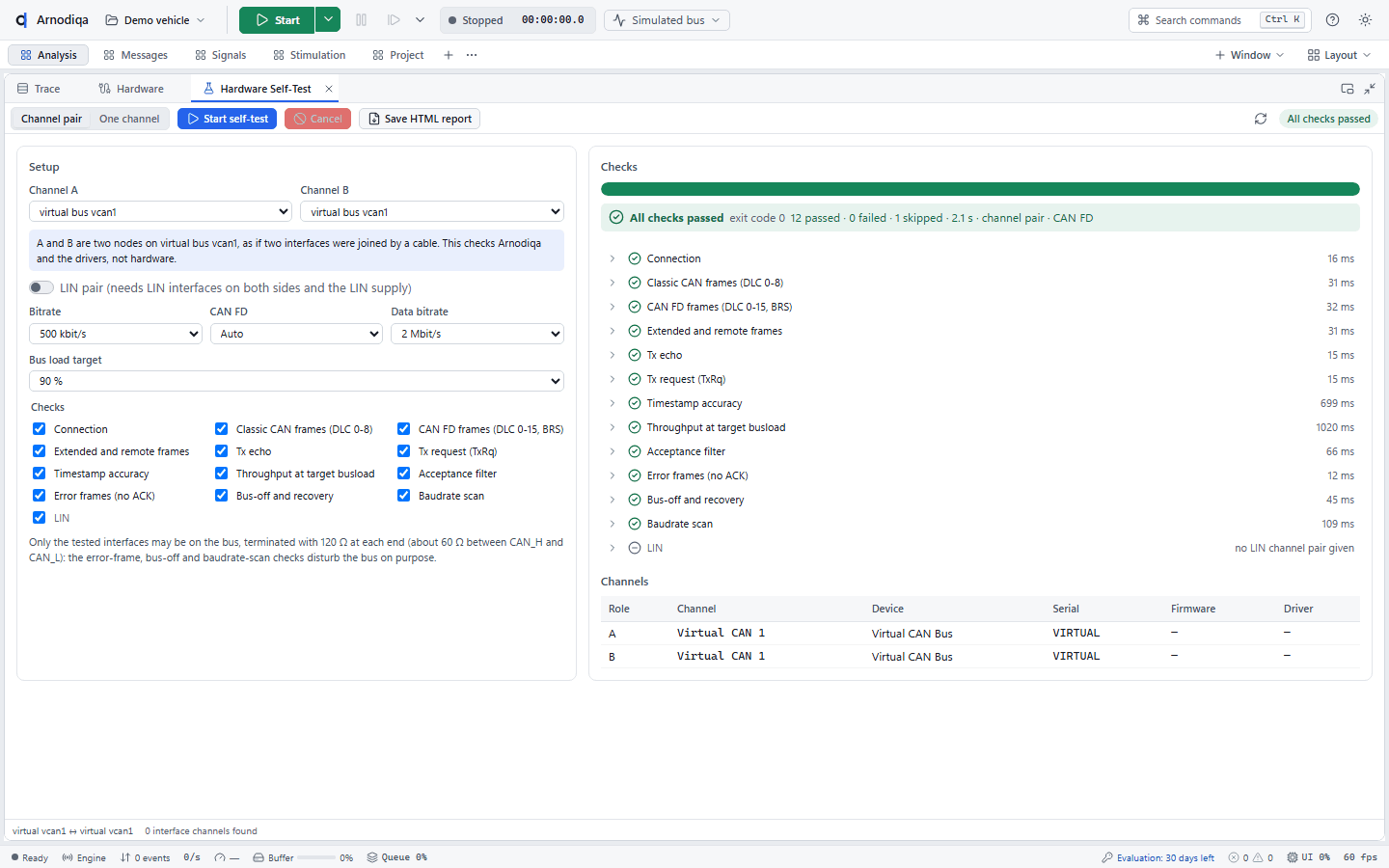1389x868 pixels.
Task: Open the Channel A dropdown
Action: pyautogui.click(x=161, y=212)
